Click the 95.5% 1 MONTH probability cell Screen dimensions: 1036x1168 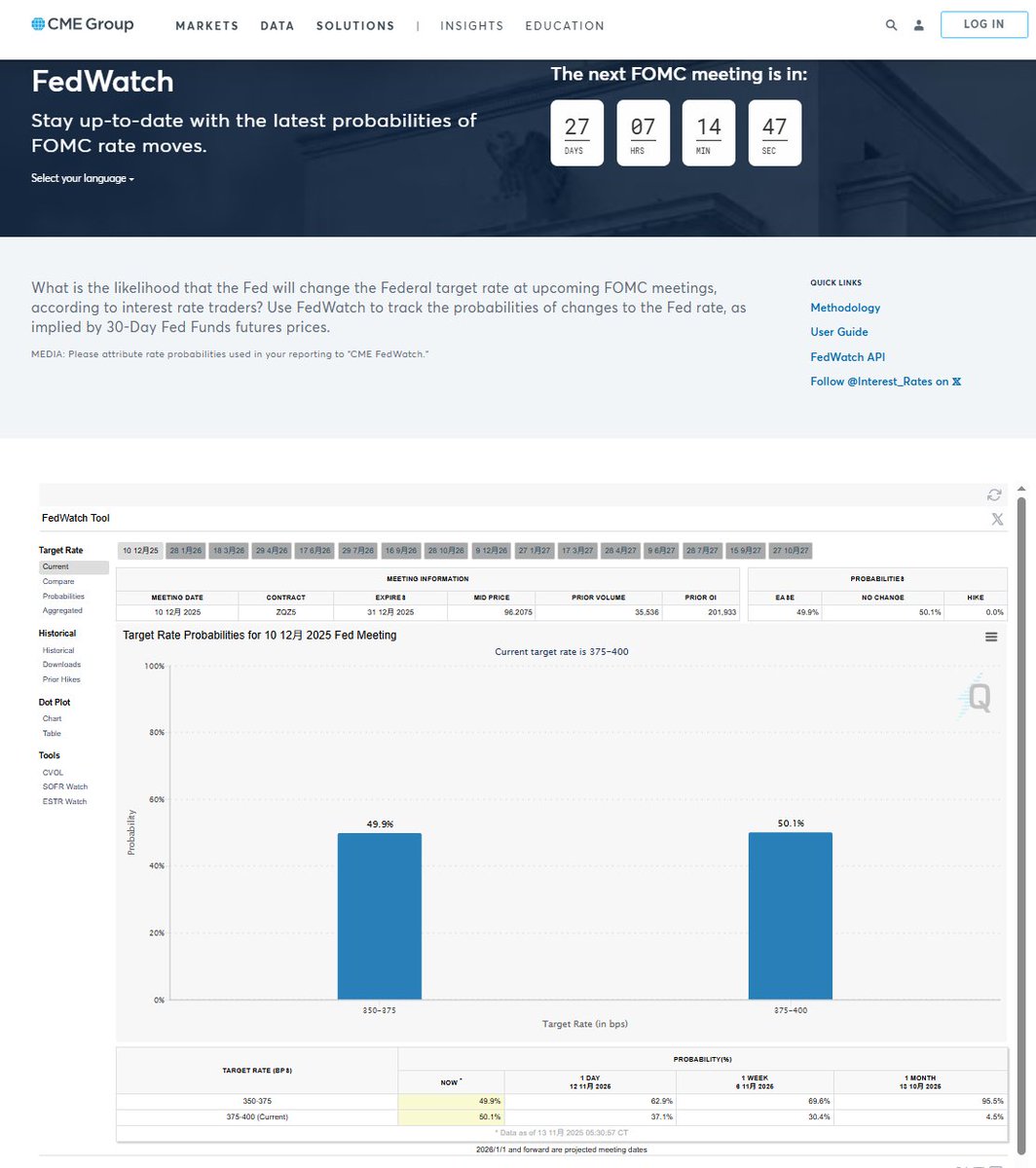pos(921,1101)
